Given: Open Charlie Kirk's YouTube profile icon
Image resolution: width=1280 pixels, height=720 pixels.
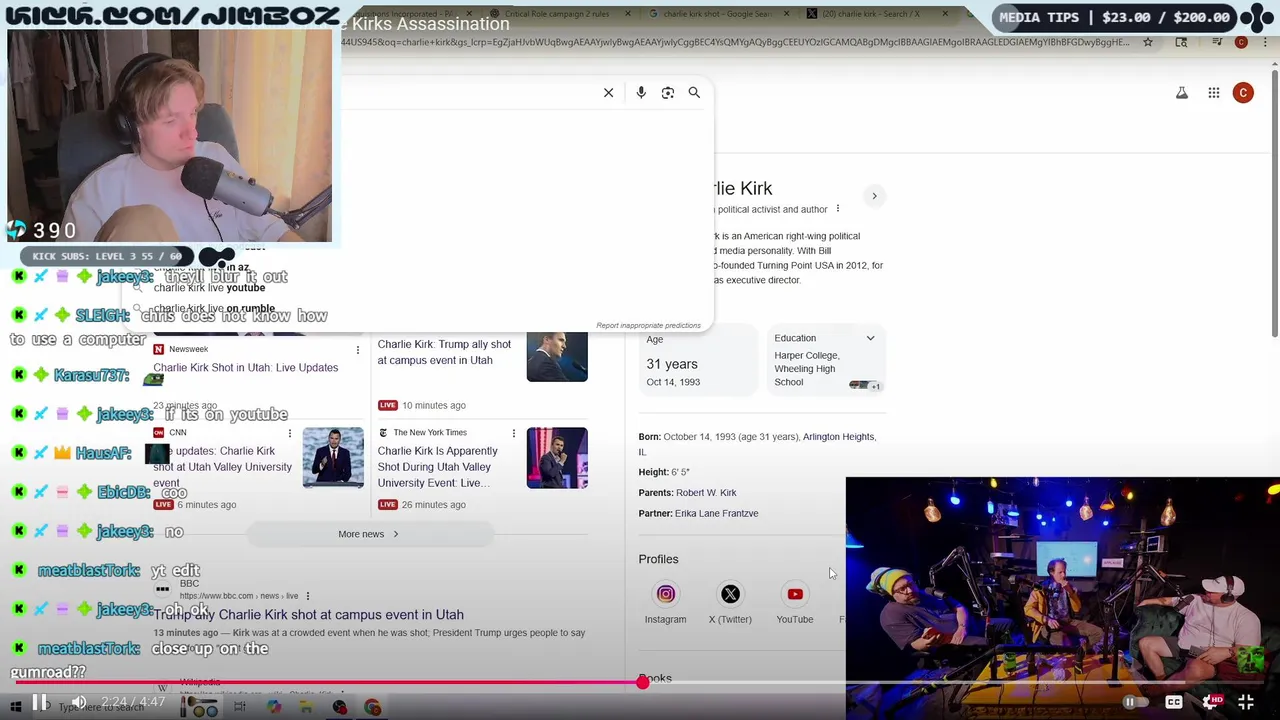Looking at the screenshot, I should click(795, 594).
